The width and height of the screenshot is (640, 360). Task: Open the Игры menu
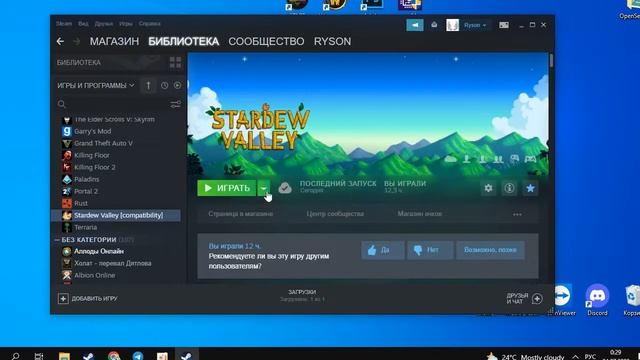coord(126,24)
